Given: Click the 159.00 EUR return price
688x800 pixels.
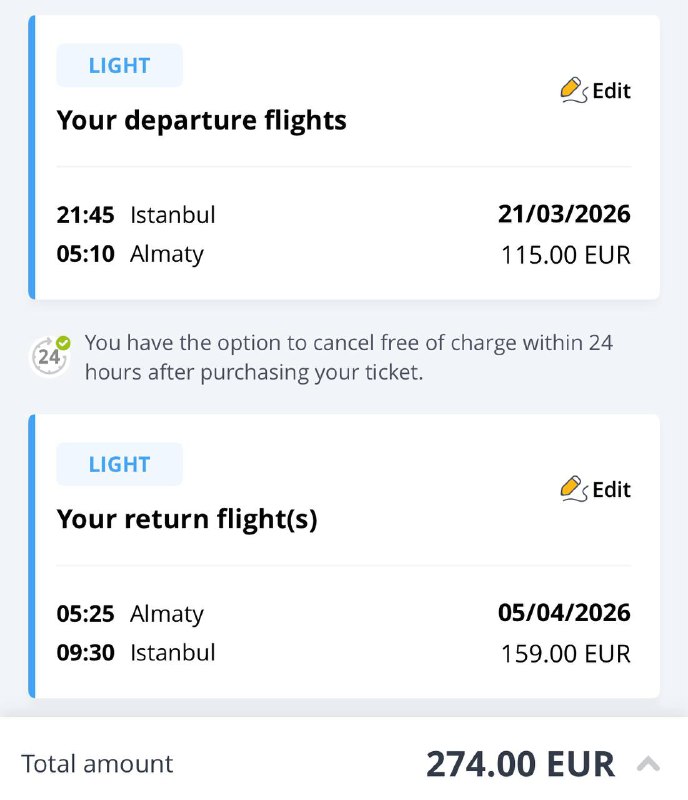Looking at the screenshot, I should [x=566, y=654].
